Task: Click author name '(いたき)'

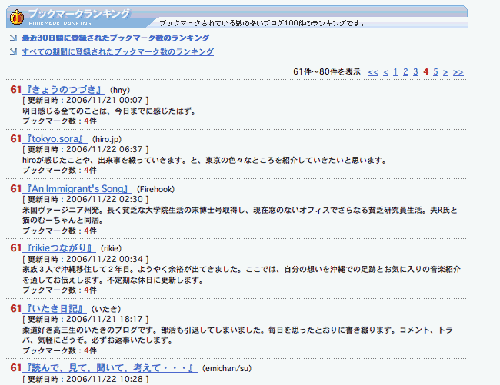Action: (106, 309)
